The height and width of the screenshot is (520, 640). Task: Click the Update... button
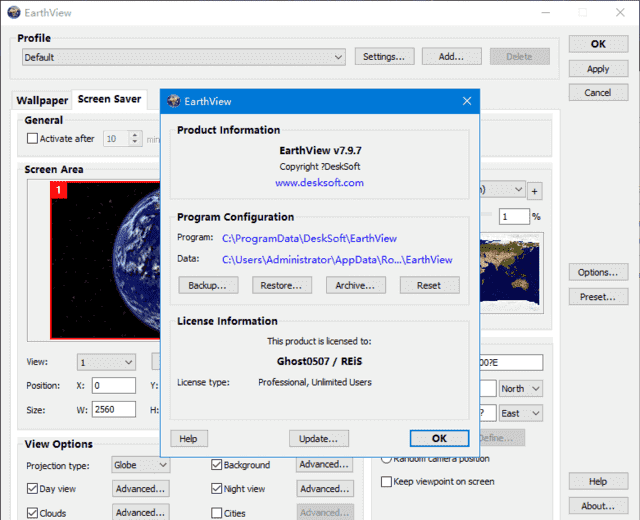pos(319,439)
